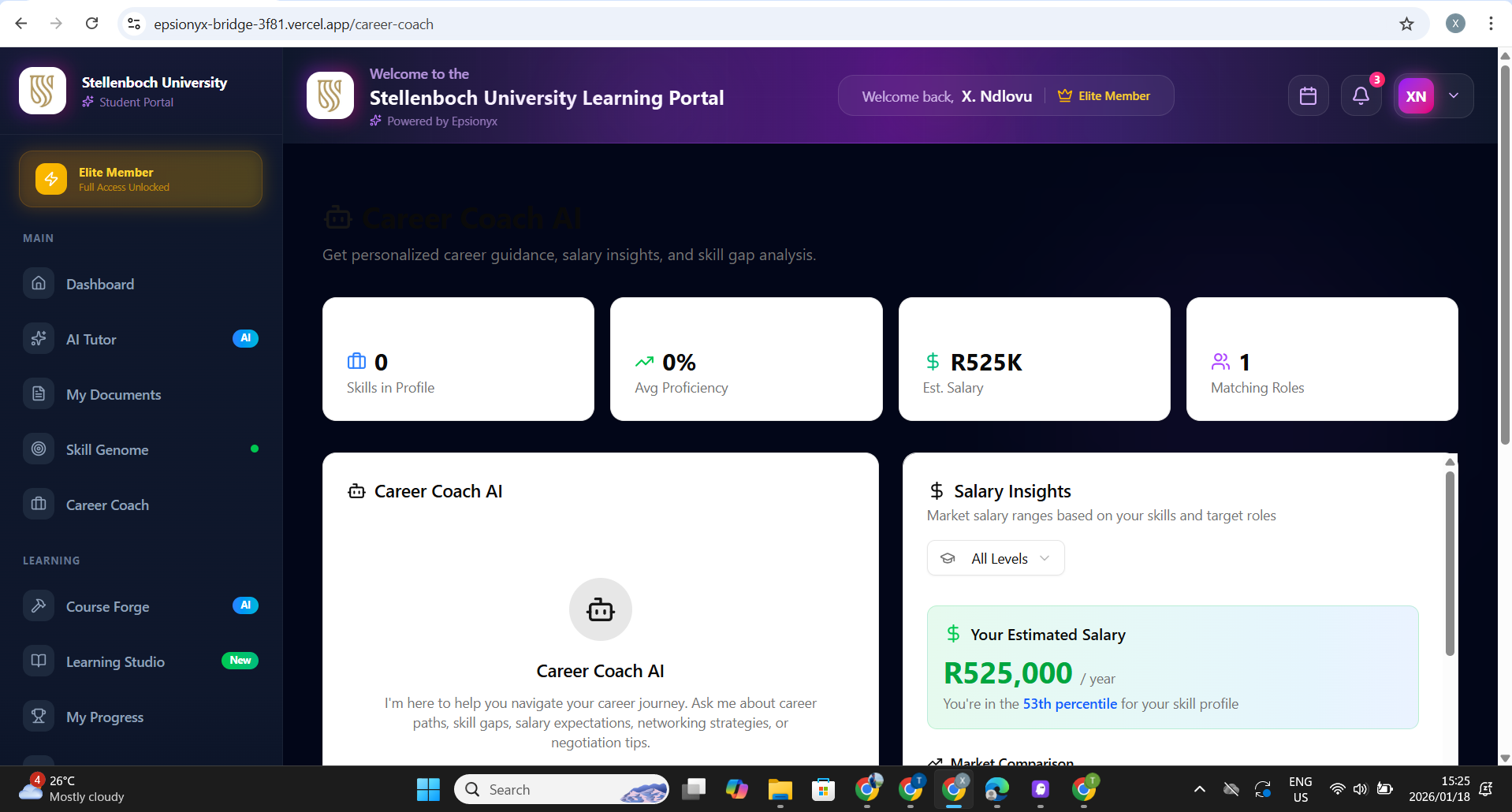Open Course Forge

pyautogui.click(x=141, y=606)
